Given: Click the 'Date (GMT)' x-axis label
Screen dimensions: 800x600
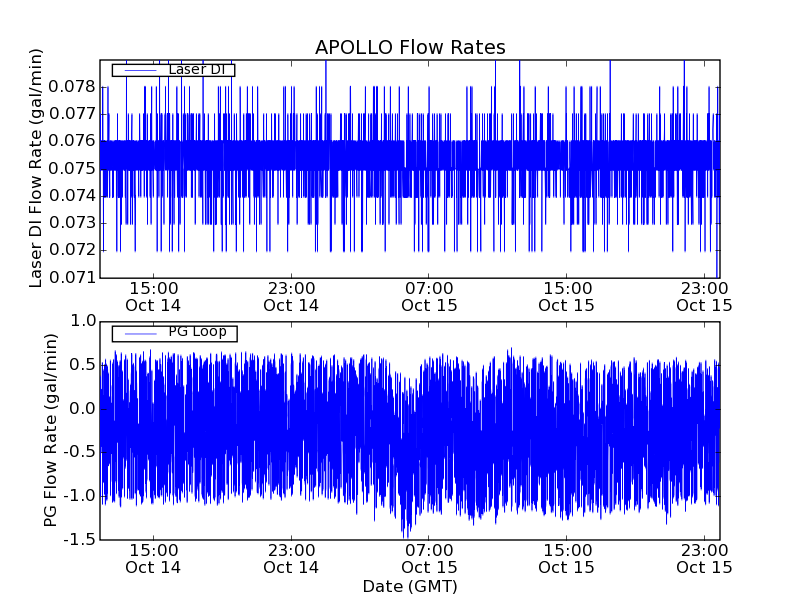Looking at the screenshot, I should pyautogui.click(x=410, y=587).
